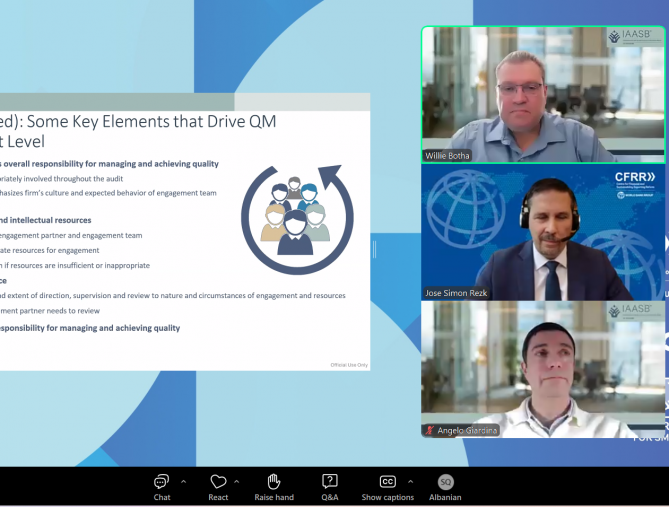The height and width of the screenshot is (507, 669).
Task: Click the Willie Botha name label
Action: click(447, 156)
